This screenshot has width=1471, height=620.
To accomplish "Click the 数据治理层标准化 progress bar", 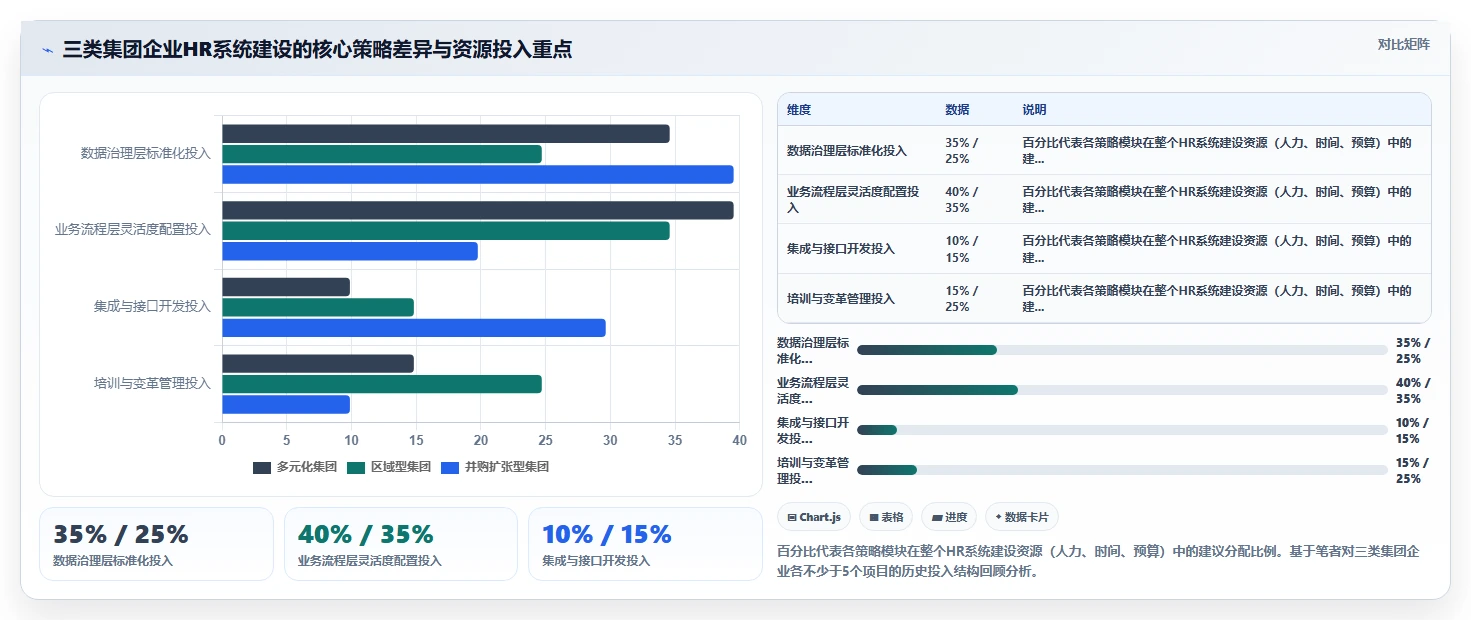I will coord(1122,350).
